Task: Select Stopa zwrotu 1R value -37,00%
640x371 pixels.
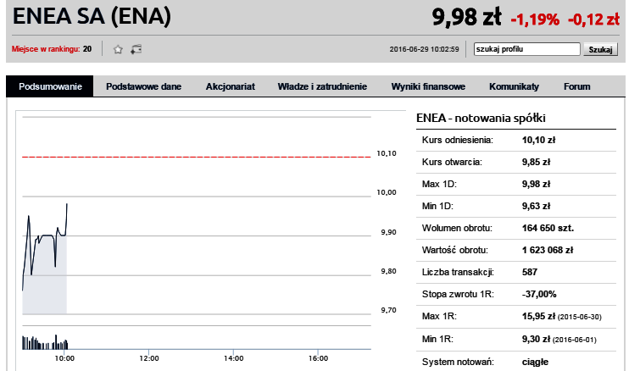Action: tap(539, 294)
